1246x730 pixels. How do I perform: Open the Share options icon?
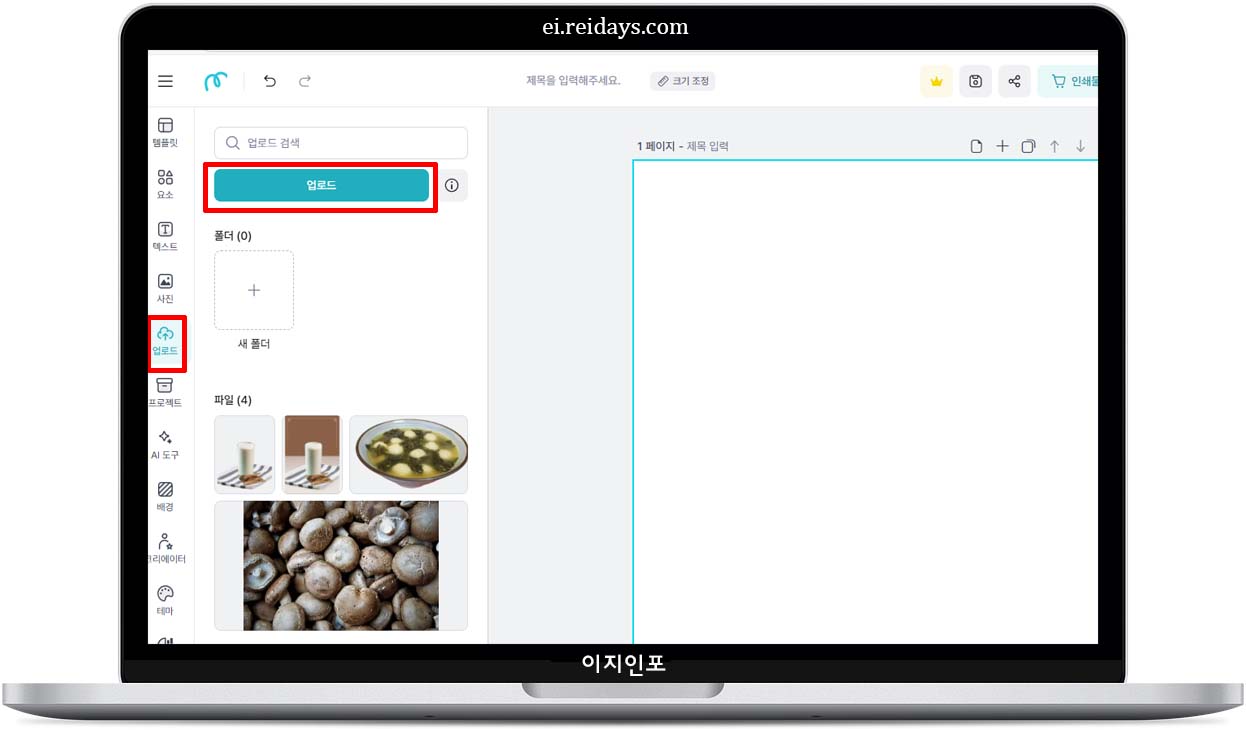[x=1014, y=81]
